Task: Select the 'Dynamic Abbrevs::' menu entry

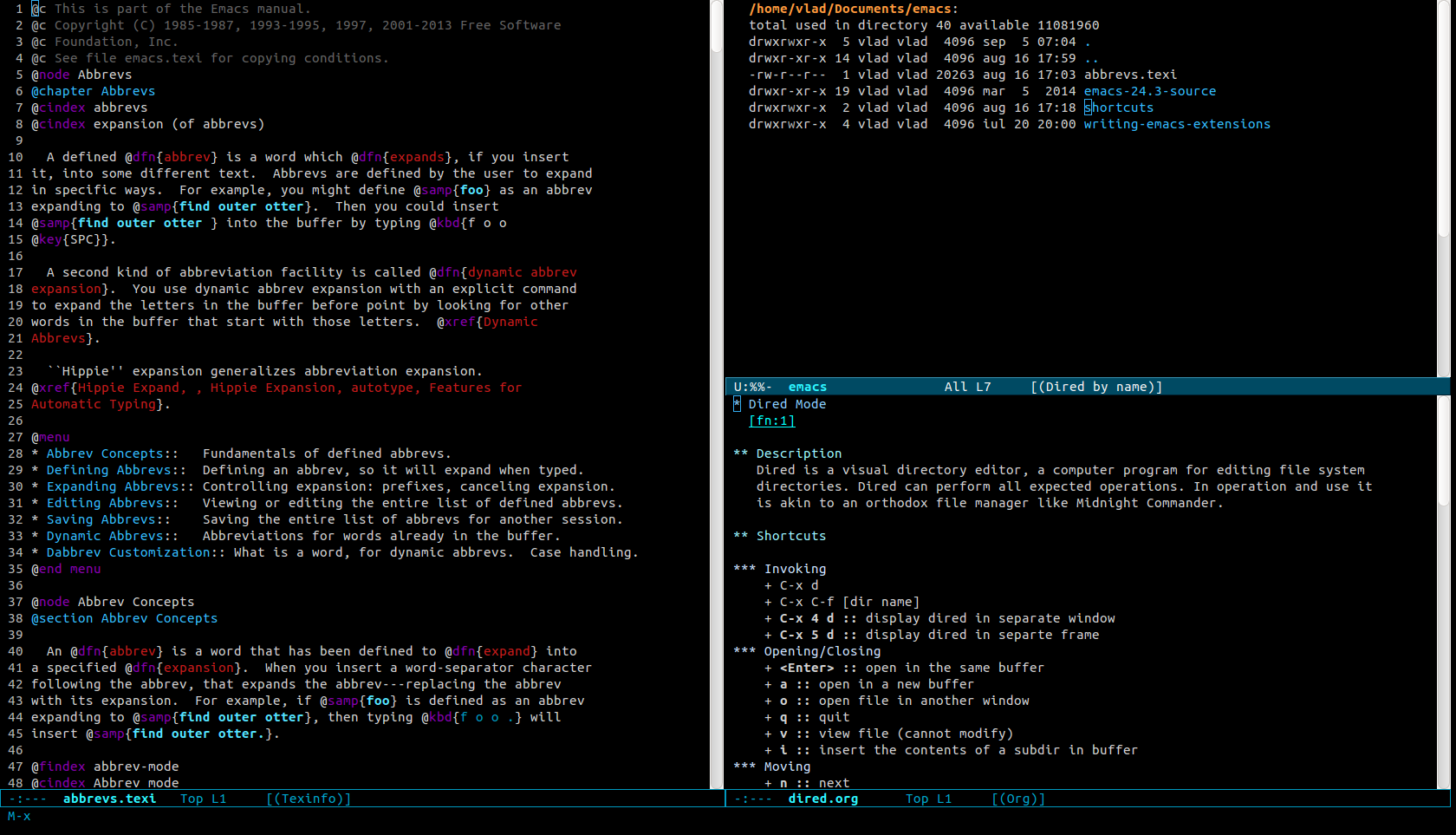Action: tap(112, 536)
